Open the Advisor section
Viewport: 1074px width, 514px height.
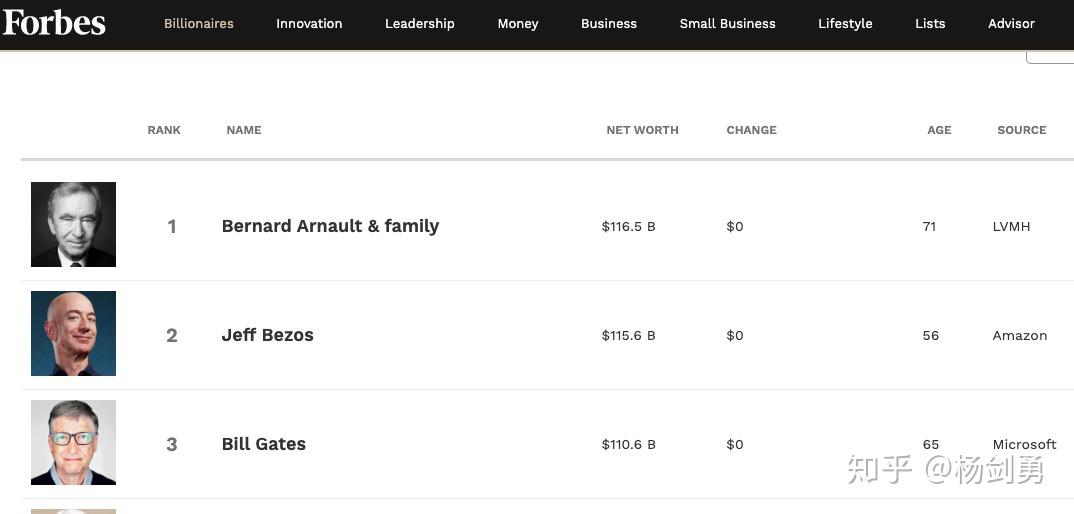pos(1011,23)
